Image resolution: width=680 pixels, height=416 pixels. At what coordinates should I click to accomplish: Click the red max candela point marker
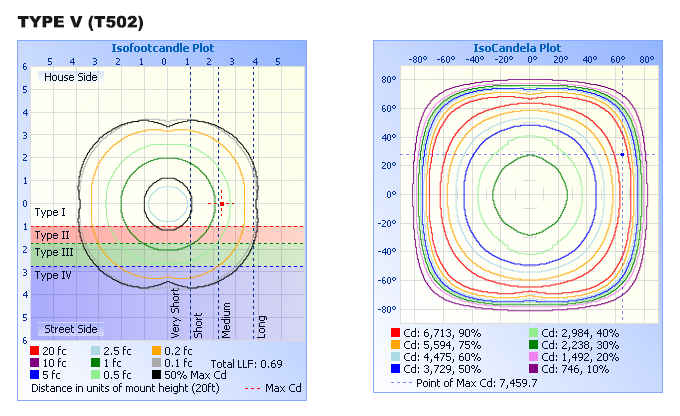pyautogui.click(x=221, y=204)
